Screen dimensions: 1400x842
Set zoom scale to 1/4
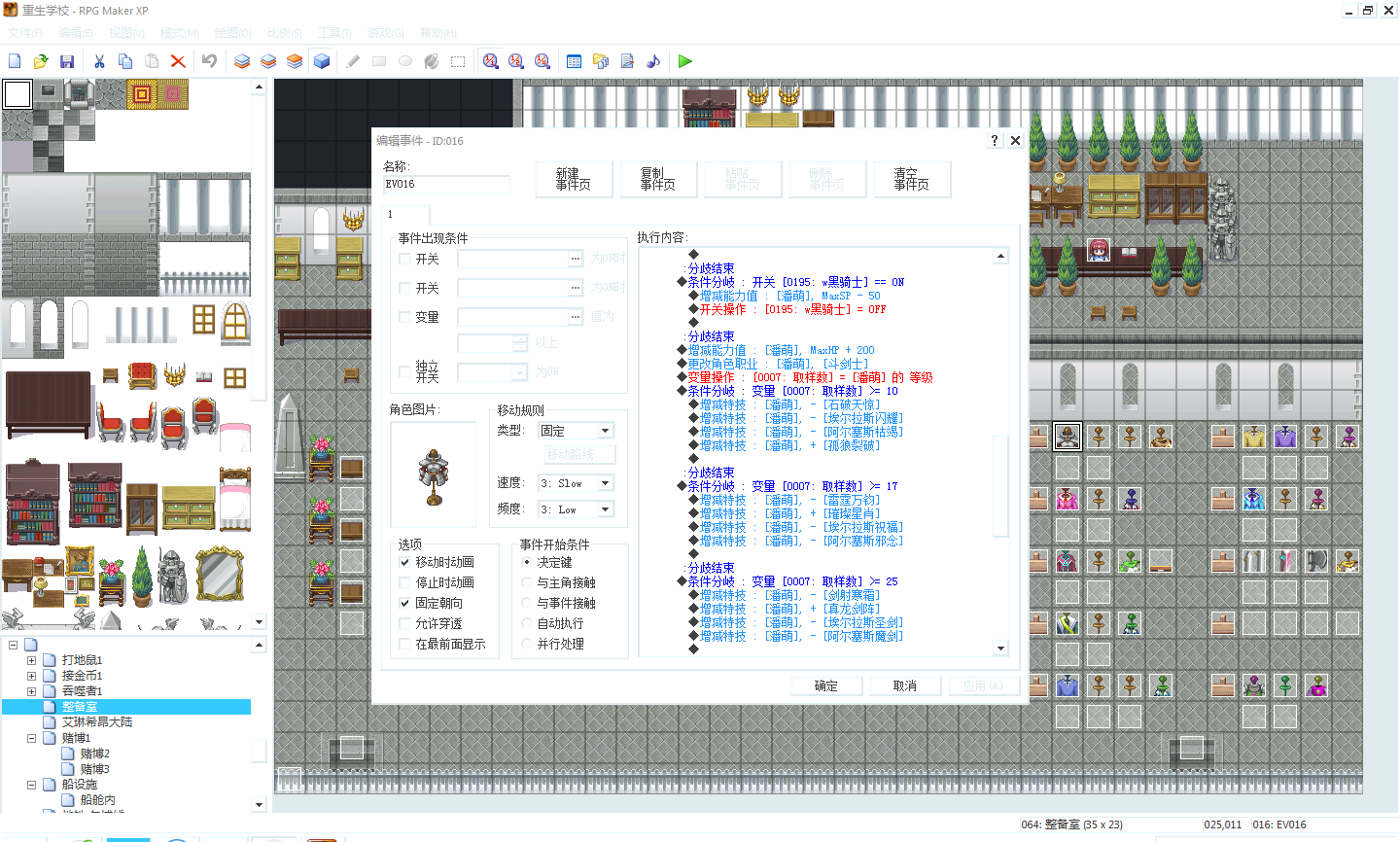[x=542, y=61]
